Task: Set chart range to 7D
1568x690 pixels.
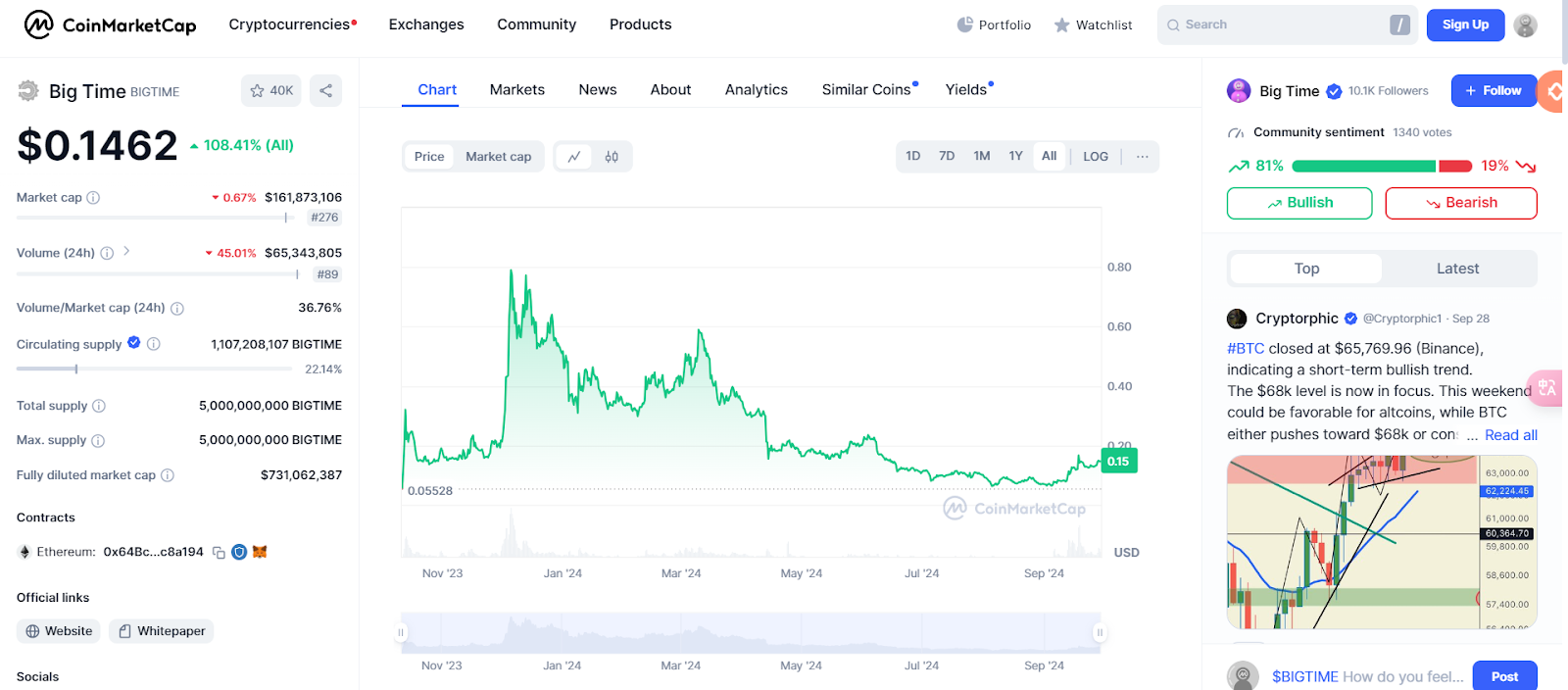Action: tap(947, 157)
